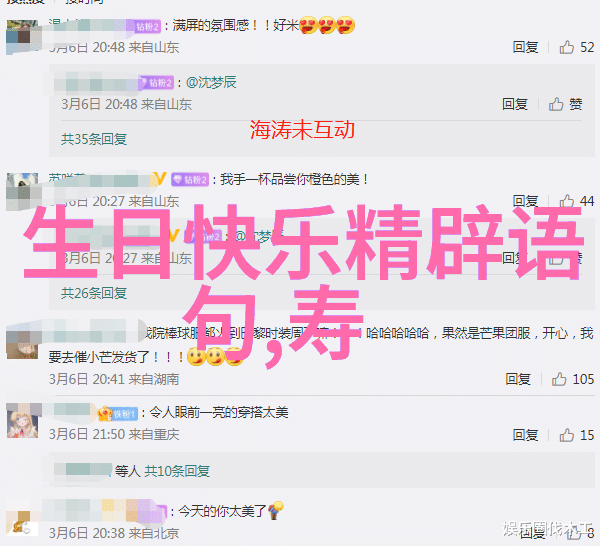Image resolution: width=600 pixels, height=546 pixels.
Task: Like the Hunan comment with 105 likes
Action: point(559,379)
